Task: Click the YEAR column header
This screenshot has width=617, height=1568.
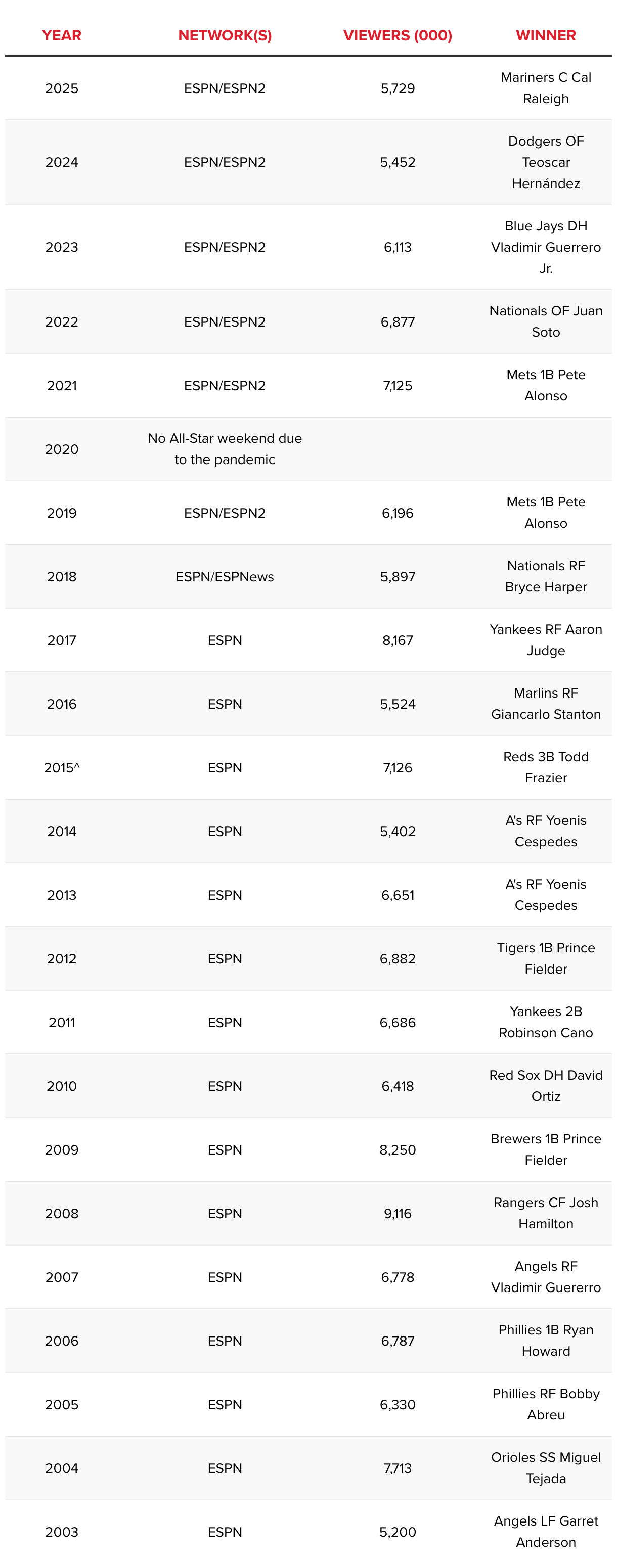Action: point(62,35)
